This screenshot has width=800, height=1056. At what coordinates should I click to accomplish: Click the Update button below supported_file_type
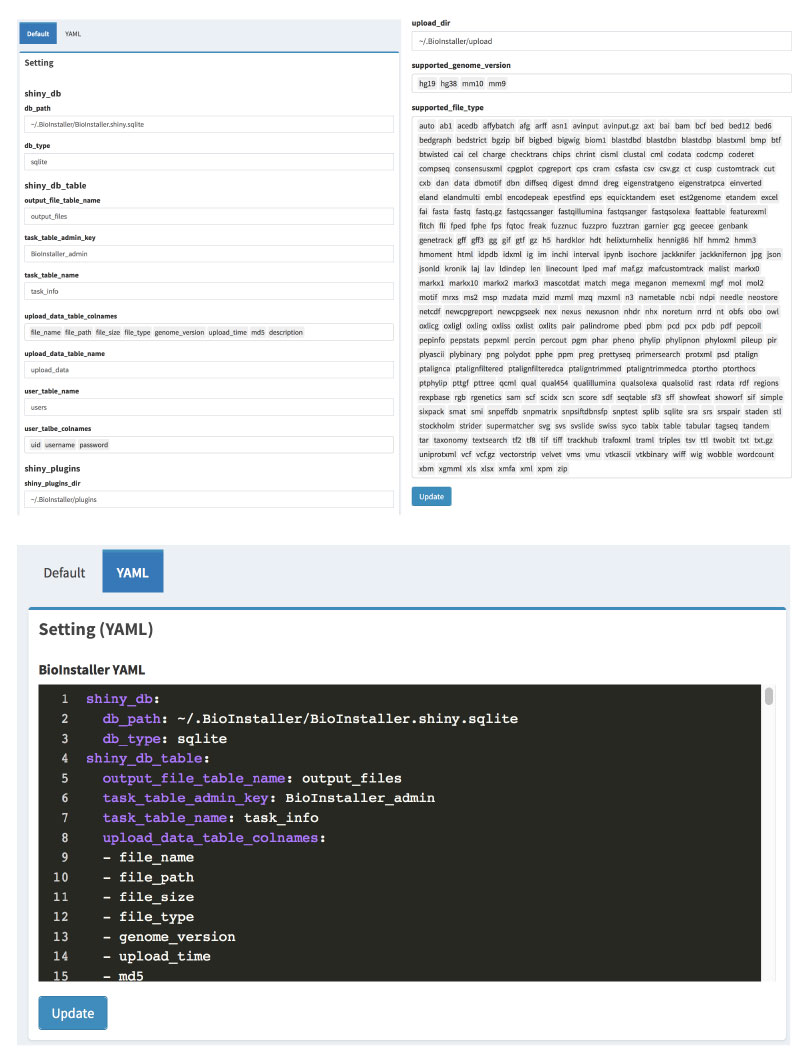[431, 496]
